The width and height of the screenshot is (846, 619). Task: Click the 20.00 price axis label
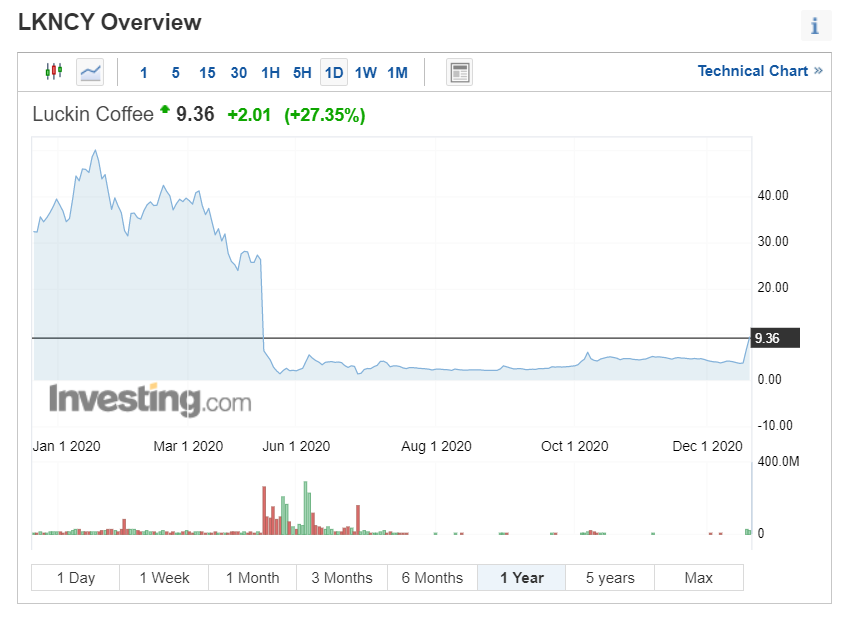(x=773, y=287)
